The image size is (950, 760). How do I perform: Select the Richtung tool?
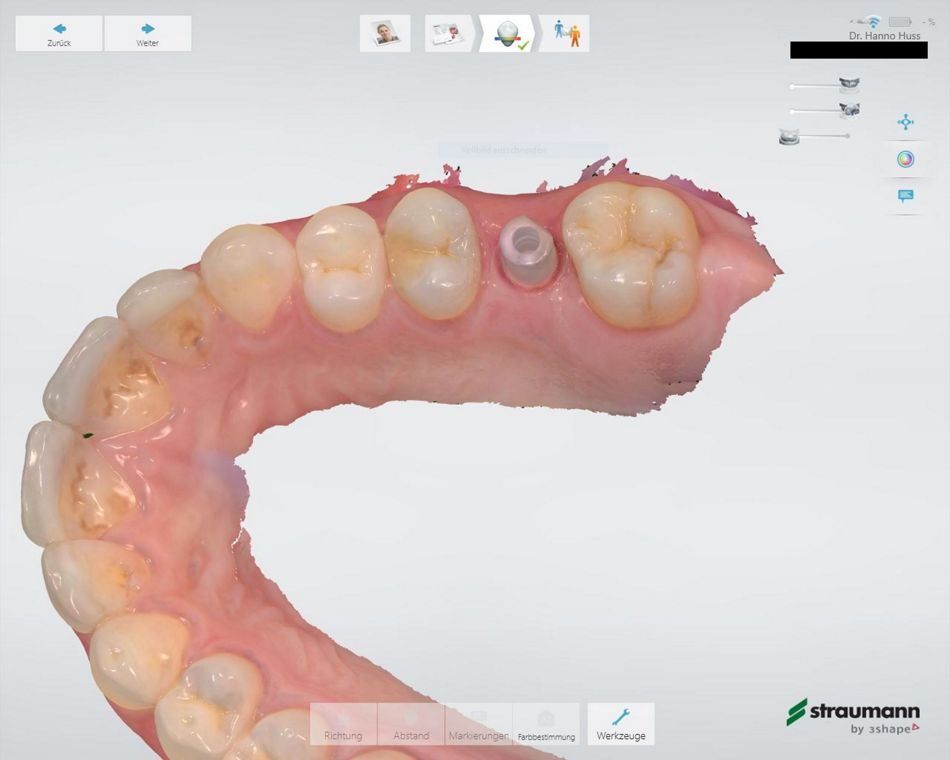(344, 724)
